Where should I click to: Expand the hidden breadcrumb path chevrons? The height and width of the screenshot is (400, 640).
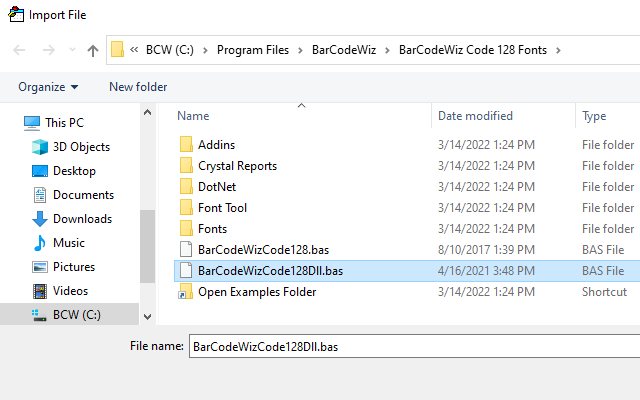click(x=134, y=50)
